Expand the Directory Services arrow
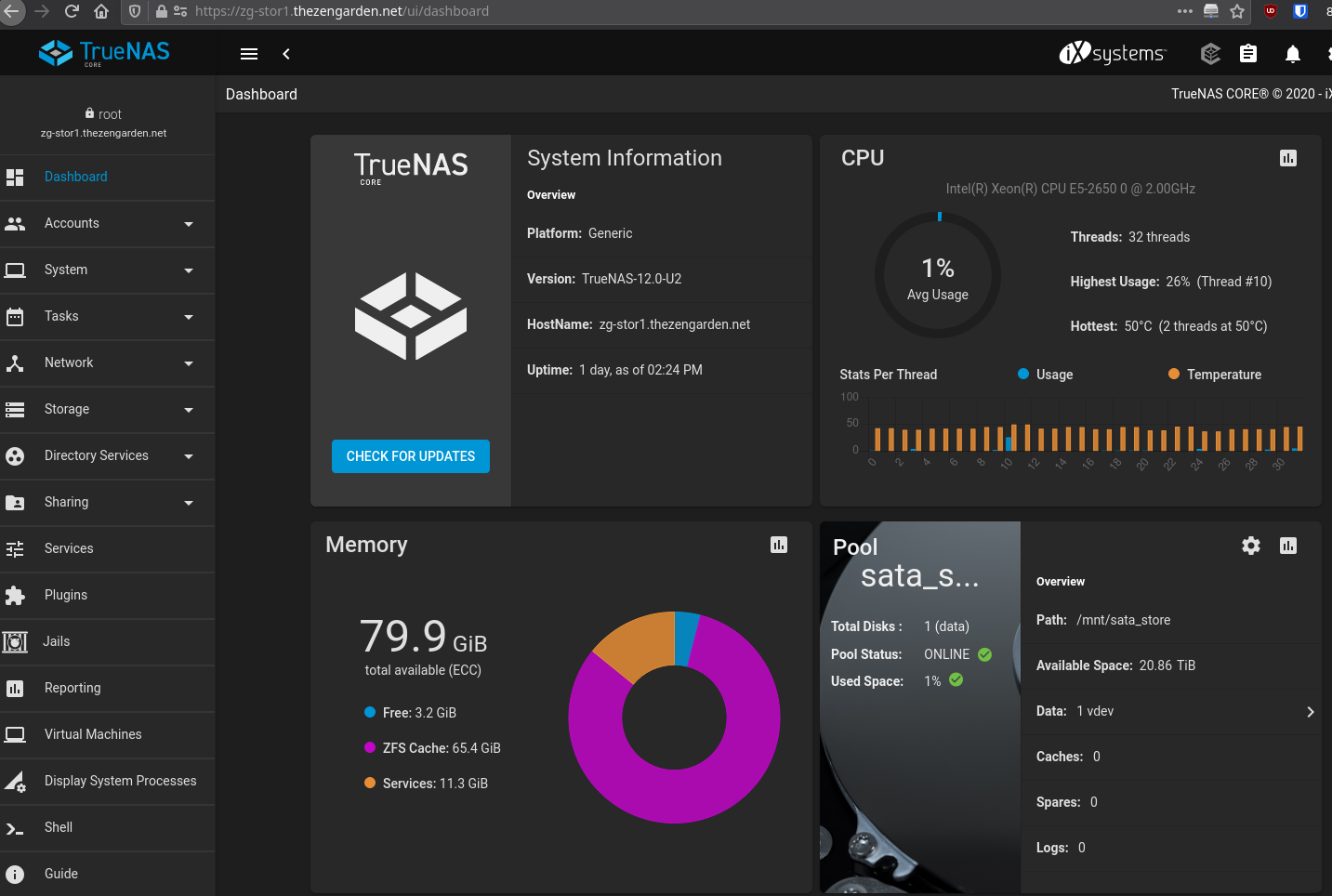The height and width of the screenshot is (896, 1332). (x=189, y=456)
